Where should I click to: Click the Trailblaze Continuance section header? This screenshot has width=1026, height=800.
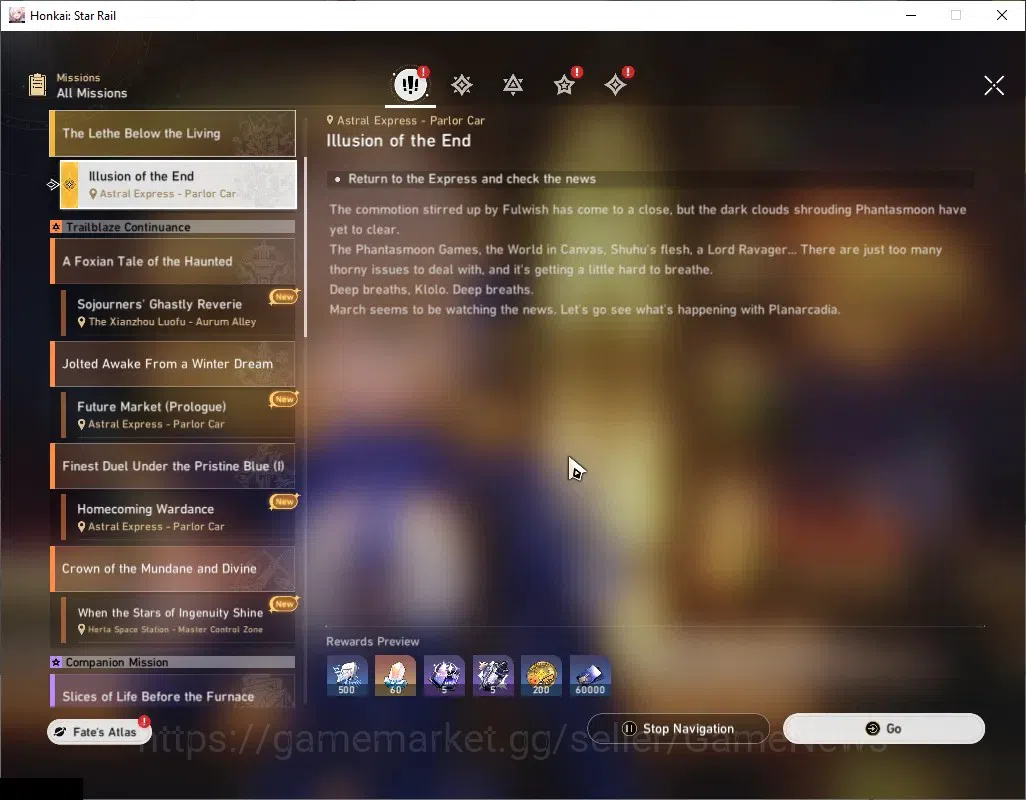click(x=173, y=227)
